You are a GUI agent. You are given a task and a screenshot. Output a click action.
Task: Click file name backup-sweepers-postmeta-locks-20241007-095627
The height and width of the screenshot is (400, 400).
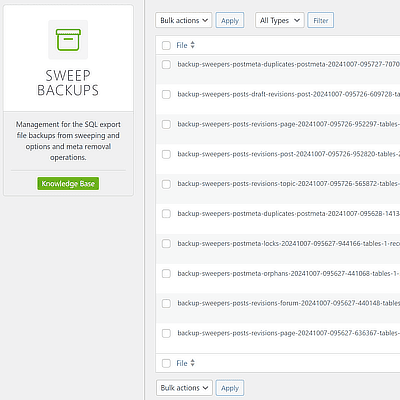[x=289, y=243]
